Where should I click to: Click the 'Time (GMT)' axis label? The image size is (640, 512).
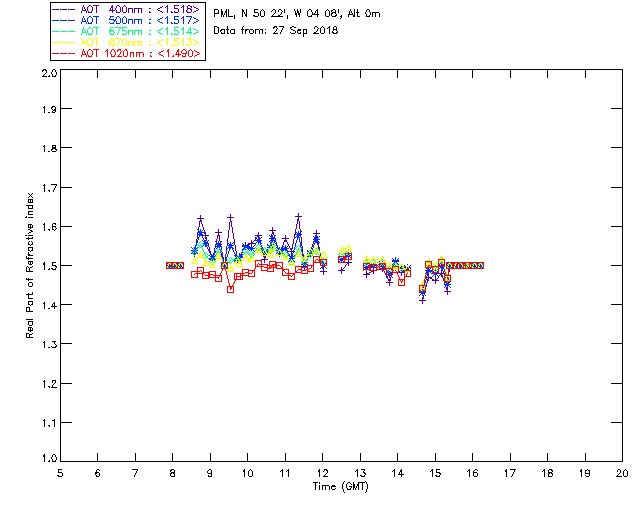[340, 487]
